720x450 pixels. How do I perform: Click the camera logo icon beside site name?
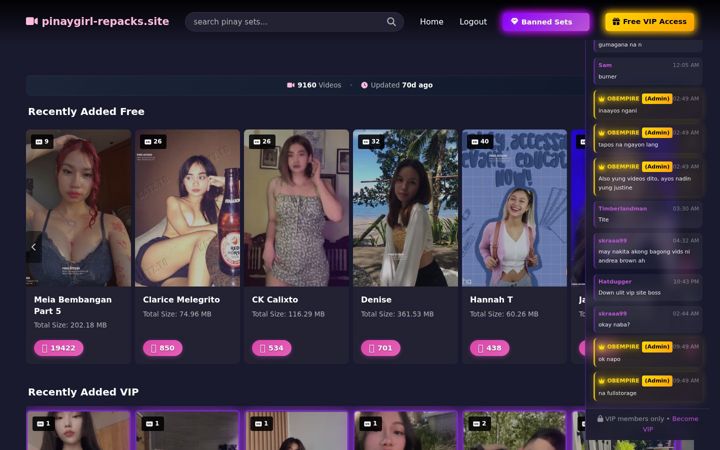(x=31, y=21)
